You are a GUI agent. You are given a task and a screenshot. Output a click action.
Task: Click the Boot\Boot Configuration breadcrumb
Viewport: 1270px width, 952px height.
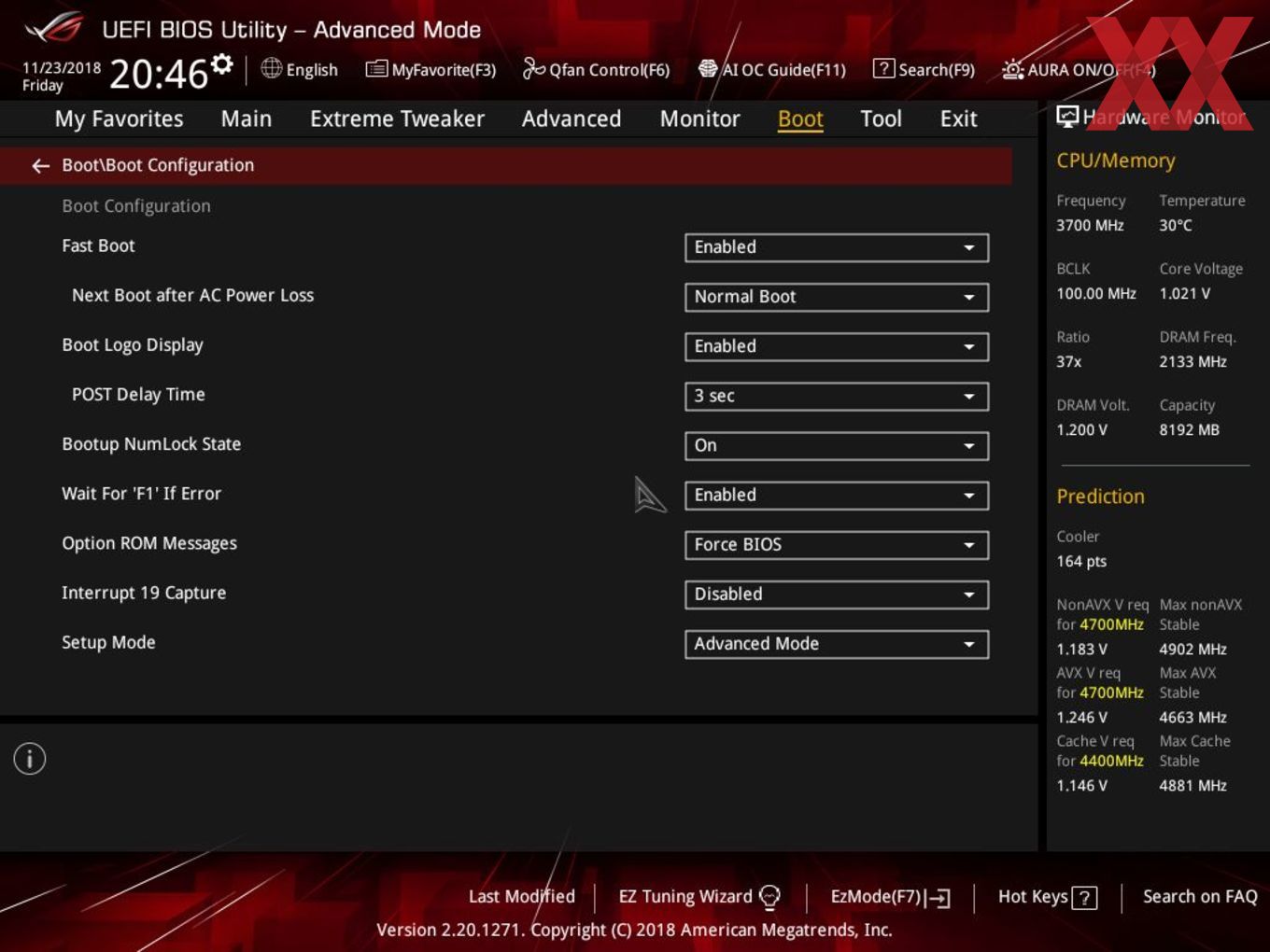click(x=158, y=165)
